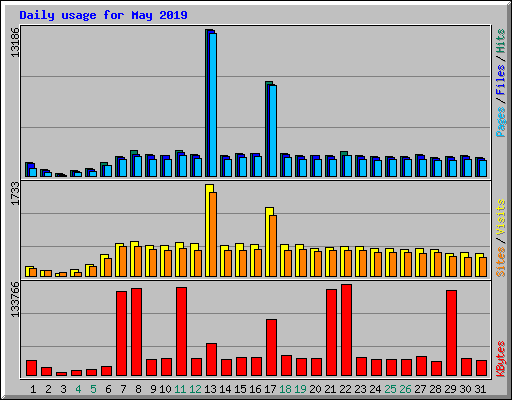Click the 'Files' legend label
Image resolution: width=512 pixels, height=400 pixels.
point(501,80)
